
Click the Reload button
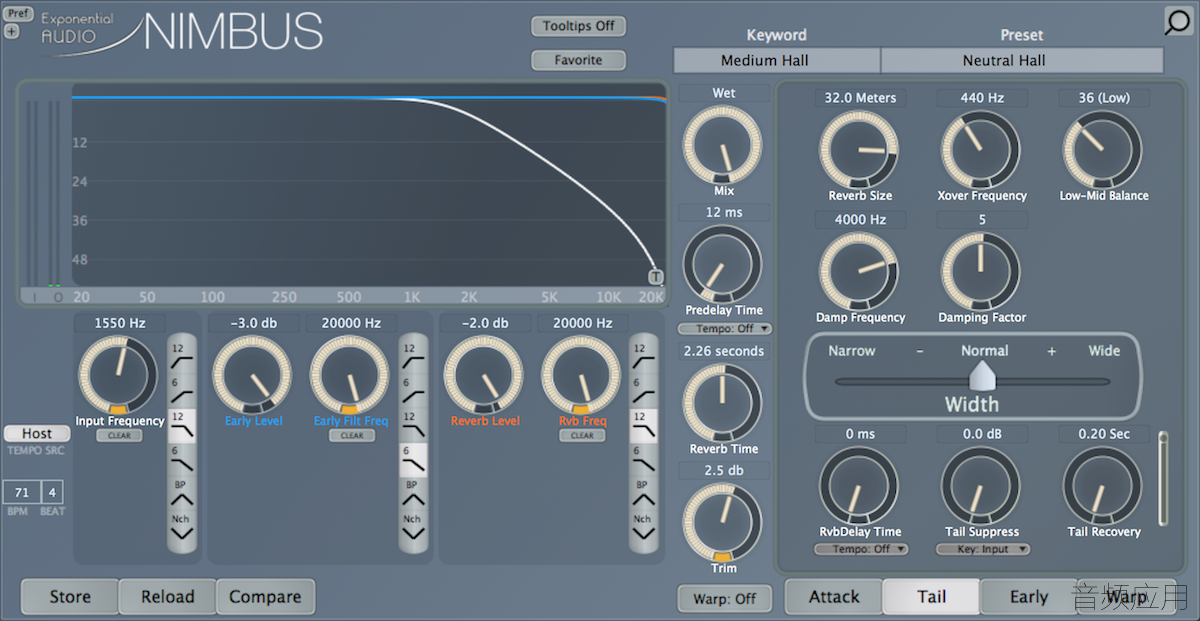click(167, 597)
